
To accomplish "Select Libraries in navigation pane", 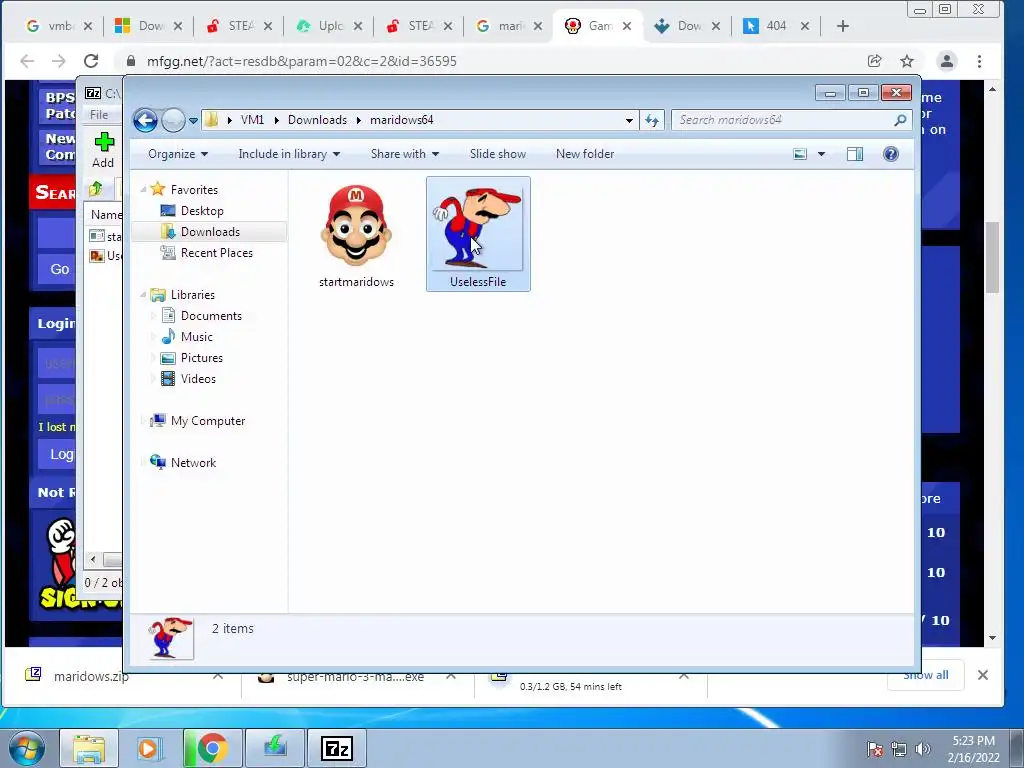I will (193, 295).
